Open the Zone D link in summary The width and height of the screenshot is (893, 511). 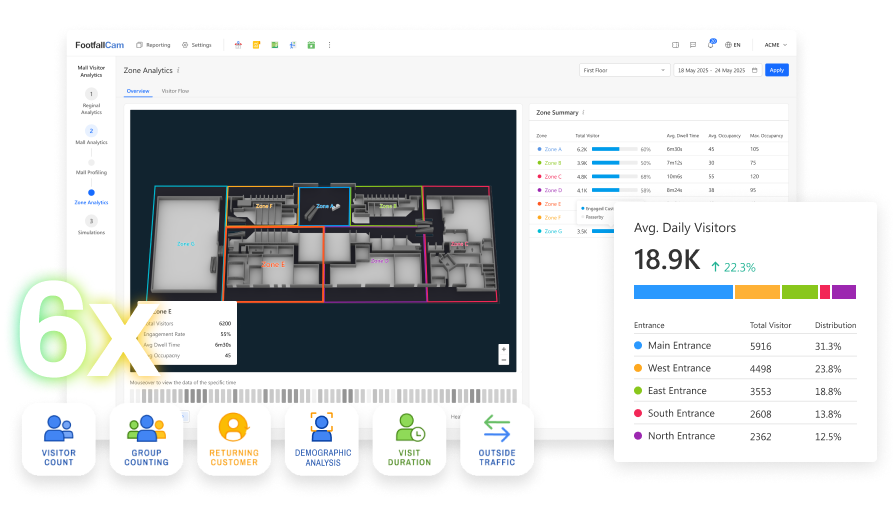pyautogui.click(x=553, y=190)
